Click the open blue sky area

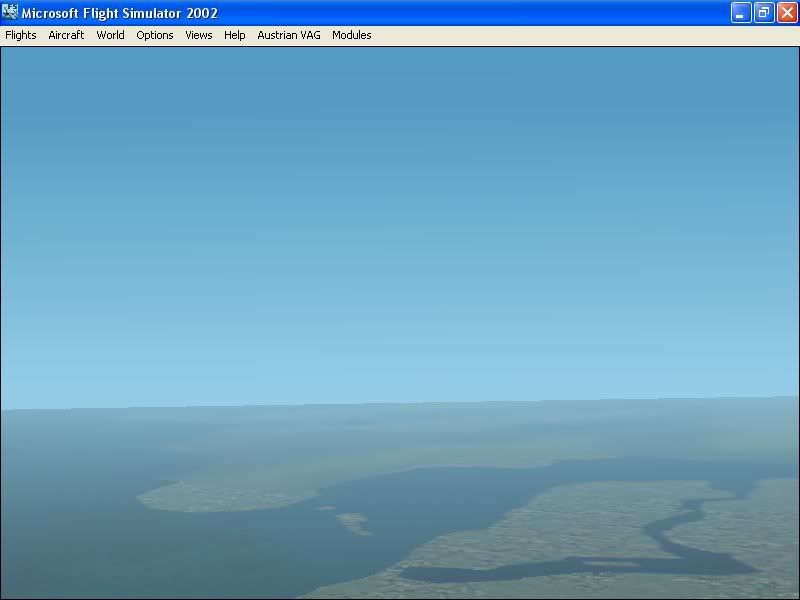click(x=400, y=200)
